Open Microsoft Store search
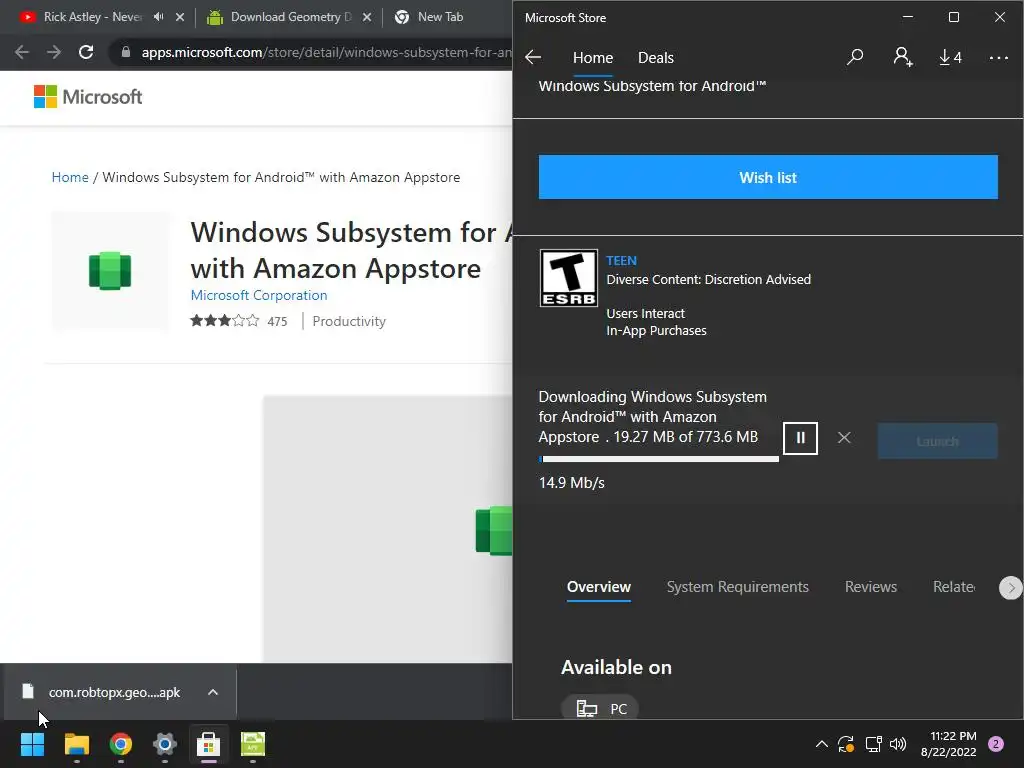 [x=854, y=57]
